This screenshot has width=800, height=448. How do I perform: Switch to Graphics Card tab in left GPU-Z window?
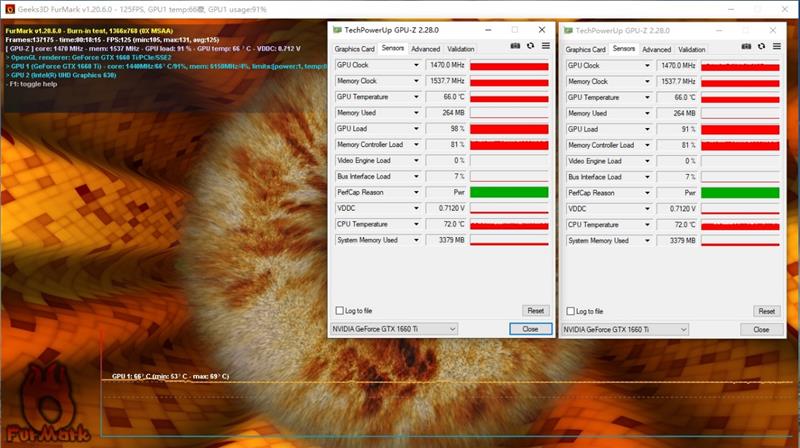click(354, 48)
